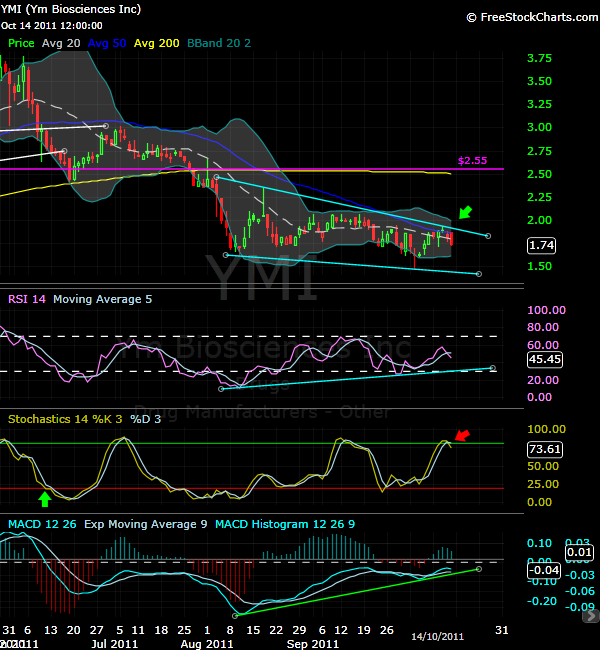600x650 pixels.
Task: Click the 20.00 RSI axis label
Action: click(x=543, y=380)
